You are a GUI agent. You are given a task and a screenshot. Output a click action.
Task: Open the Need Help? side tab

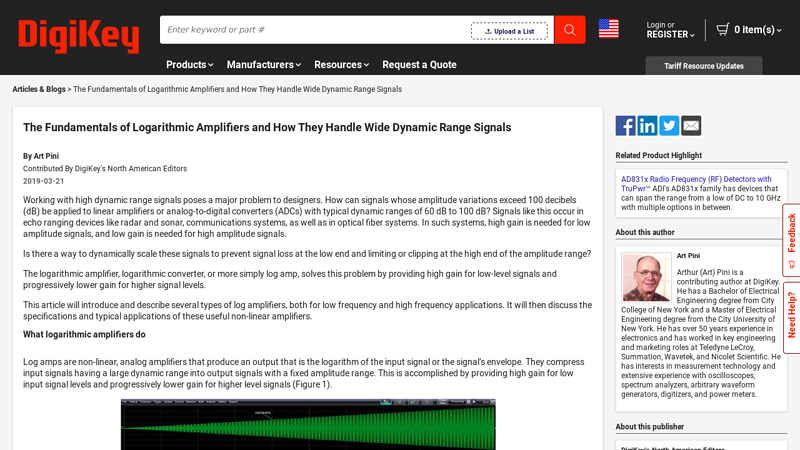click(x=791, y=317)
